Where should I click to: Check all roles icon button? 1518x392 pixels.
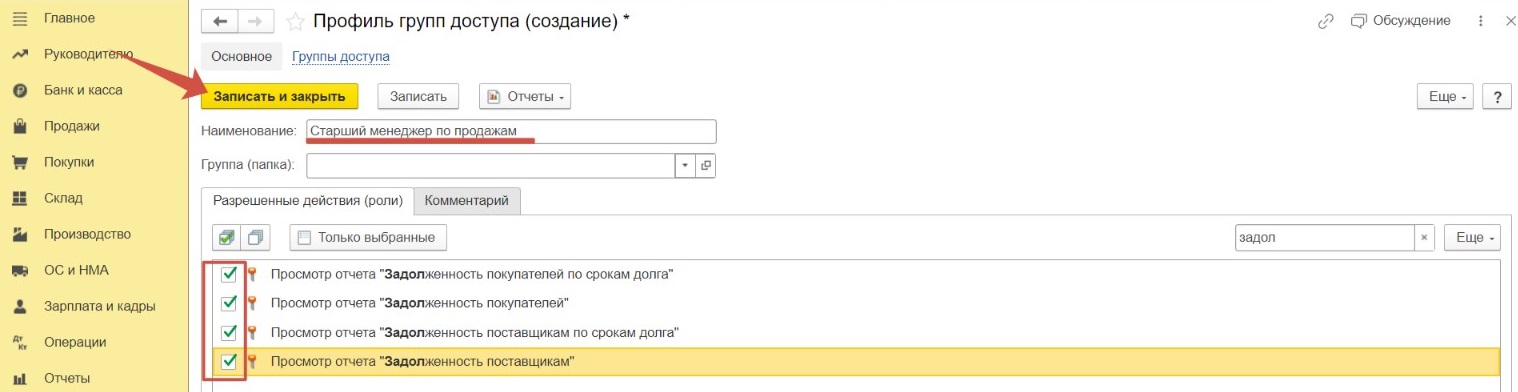pyautogui.click(x=227, y=238)
